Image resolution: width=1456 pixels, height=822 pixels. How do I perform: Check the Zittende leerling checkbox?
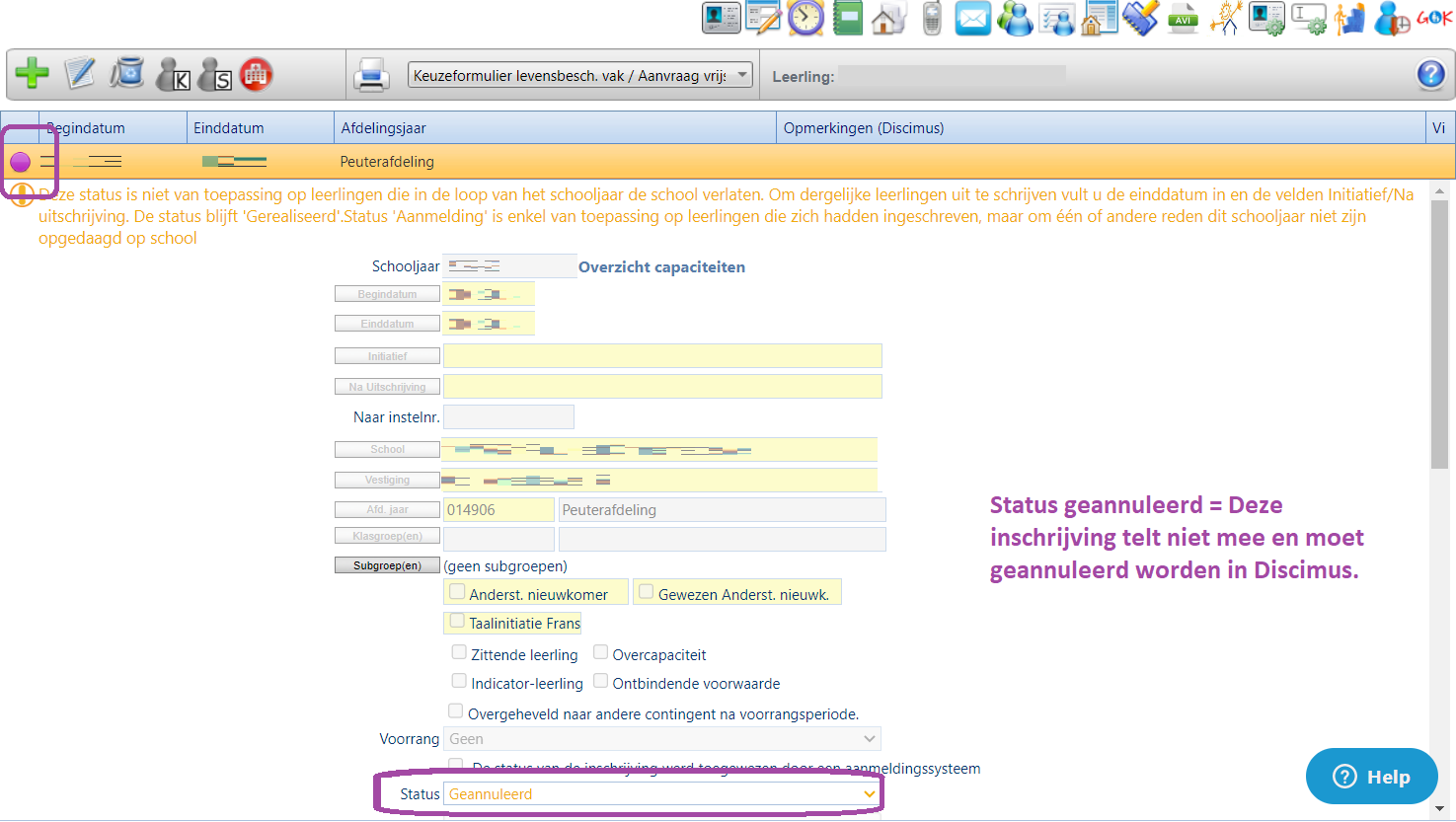click(459, 652)
